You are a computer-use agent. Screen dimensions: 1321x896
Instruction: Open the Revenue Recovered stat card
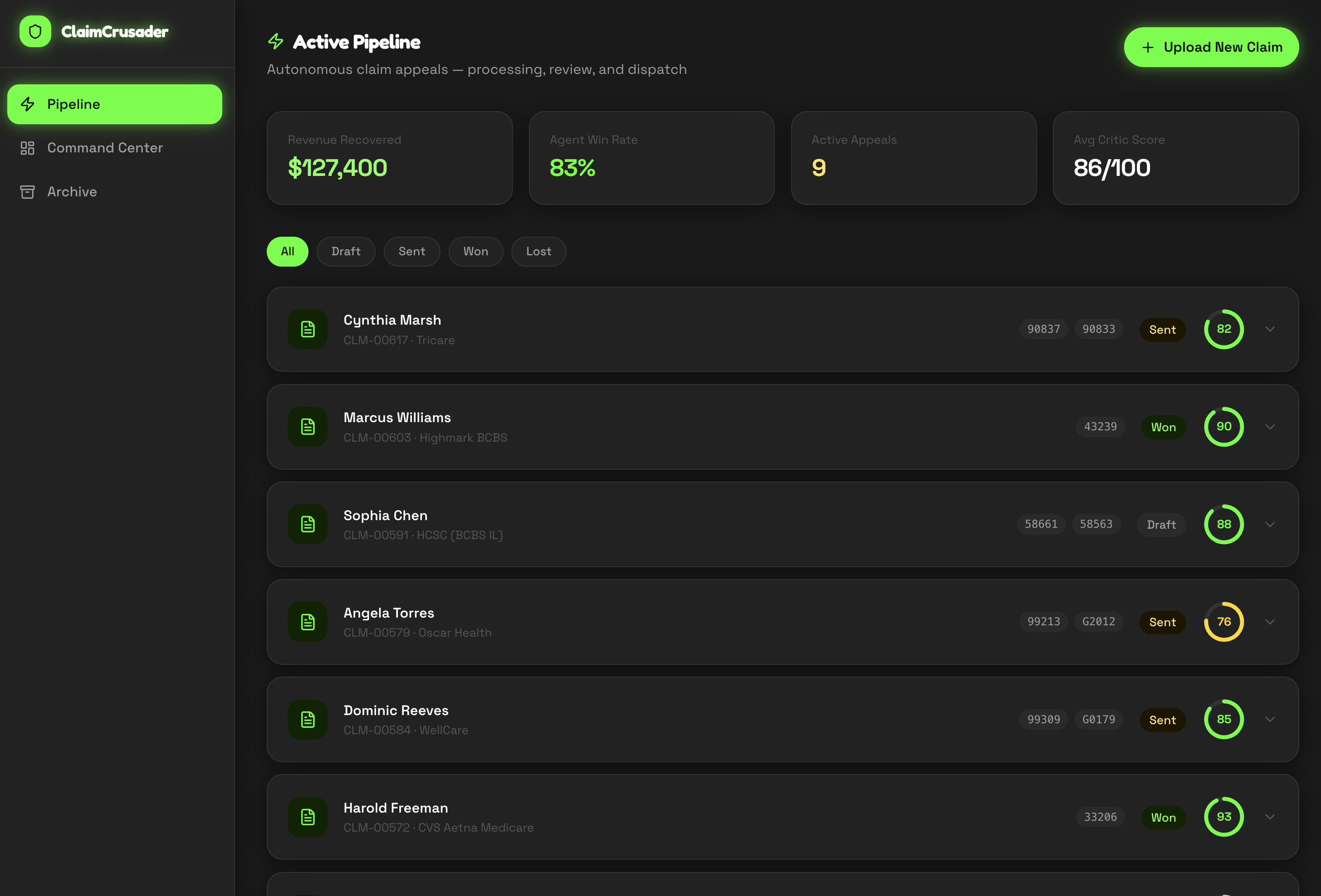pyautogui.click(x=389, y=158)
